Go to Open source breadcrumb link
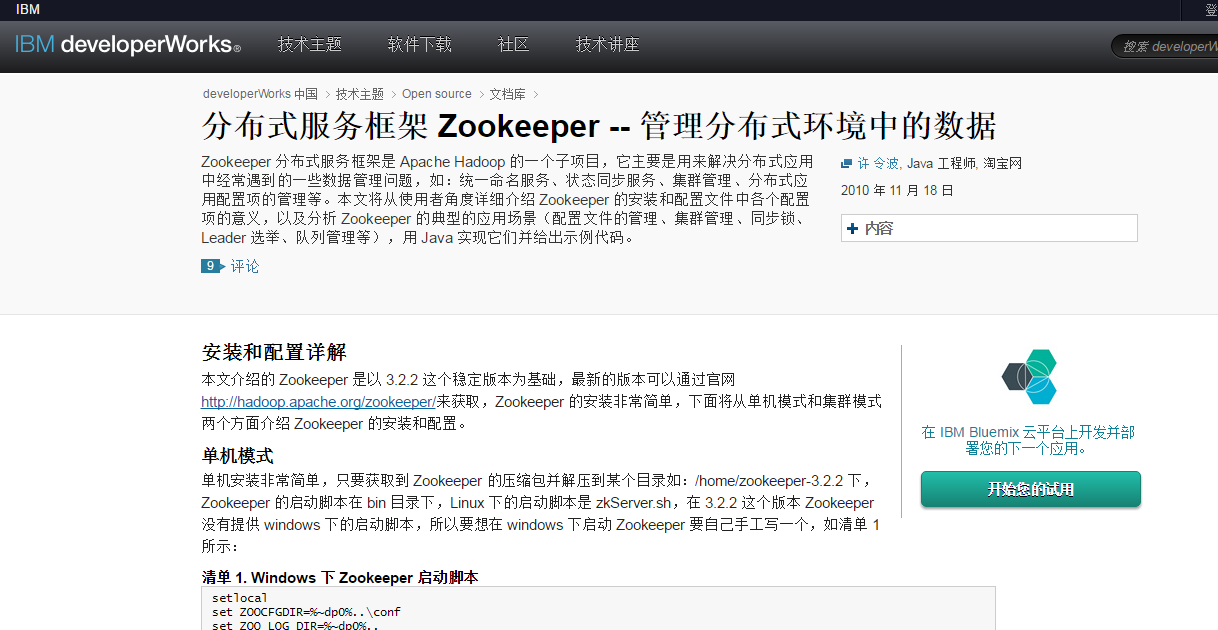 coord(437,94)
